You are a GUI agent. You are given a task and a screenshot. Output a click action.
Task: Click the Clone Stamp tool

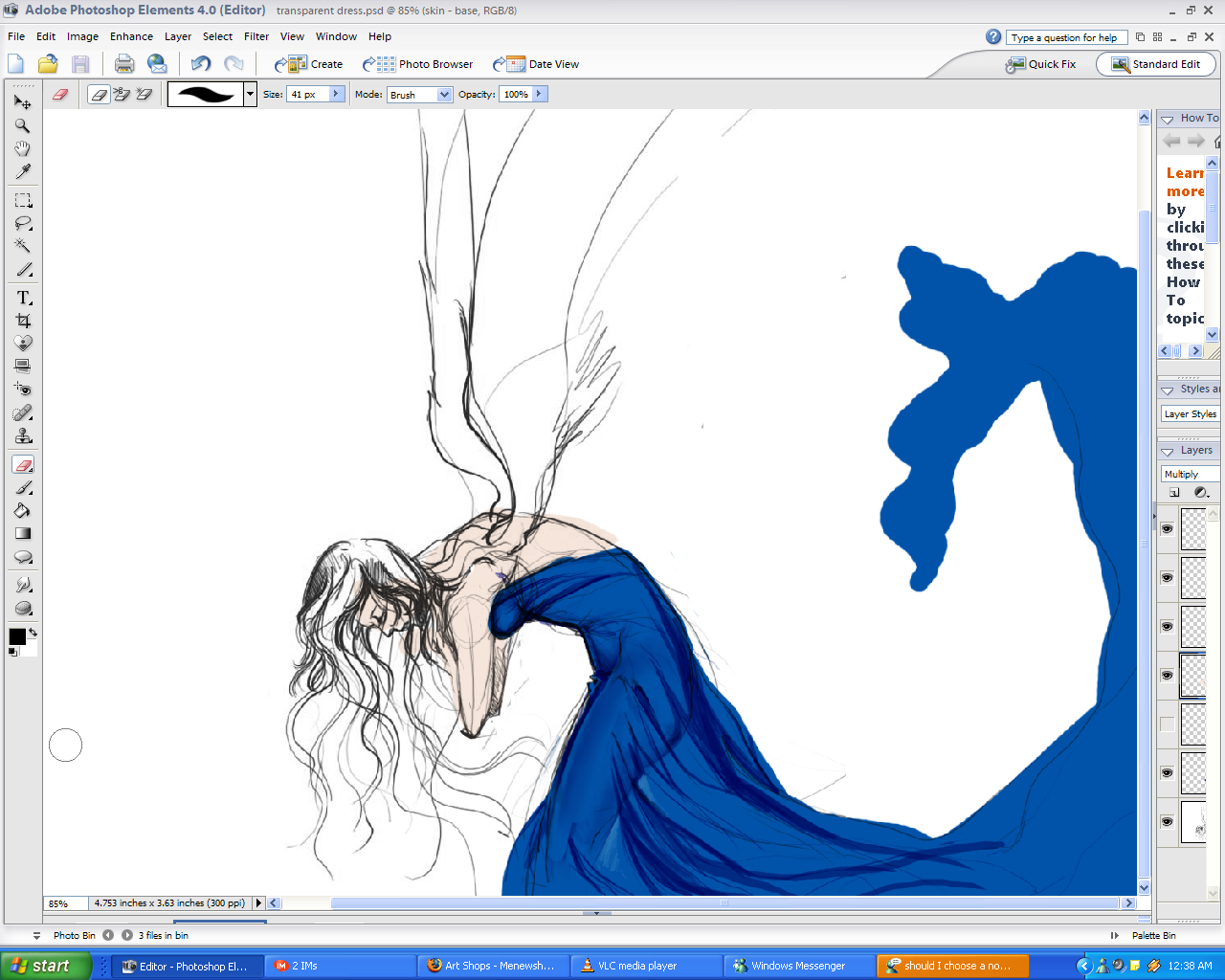click(x=23, y=436)
